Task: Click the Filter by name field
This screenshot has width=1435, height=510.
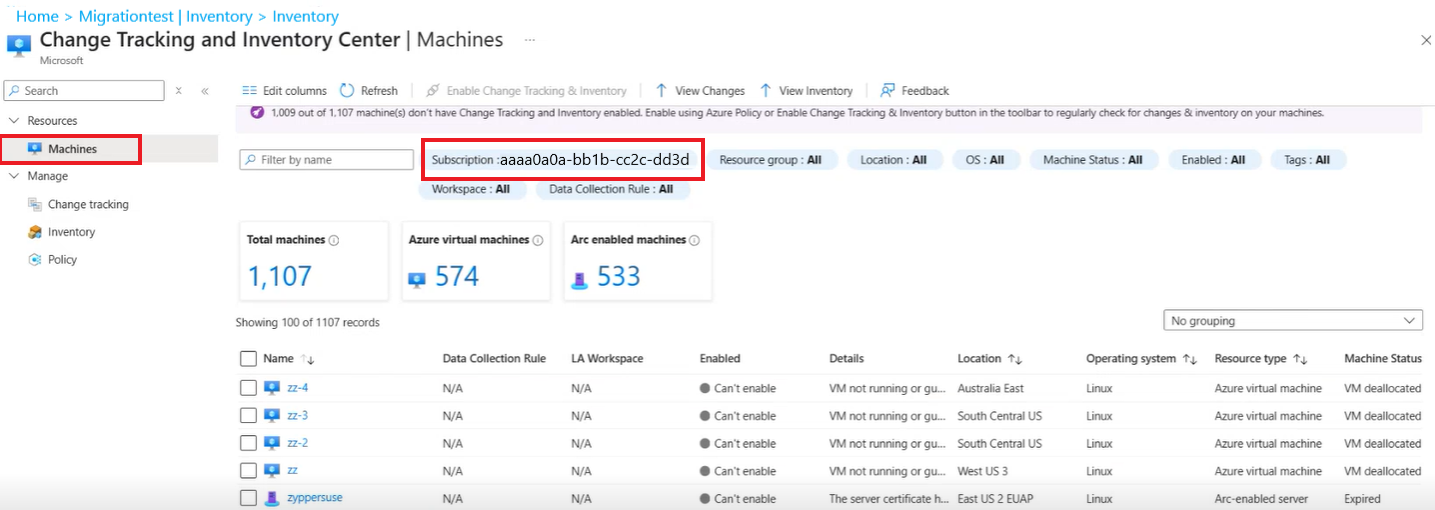Action: pos(326,160)
